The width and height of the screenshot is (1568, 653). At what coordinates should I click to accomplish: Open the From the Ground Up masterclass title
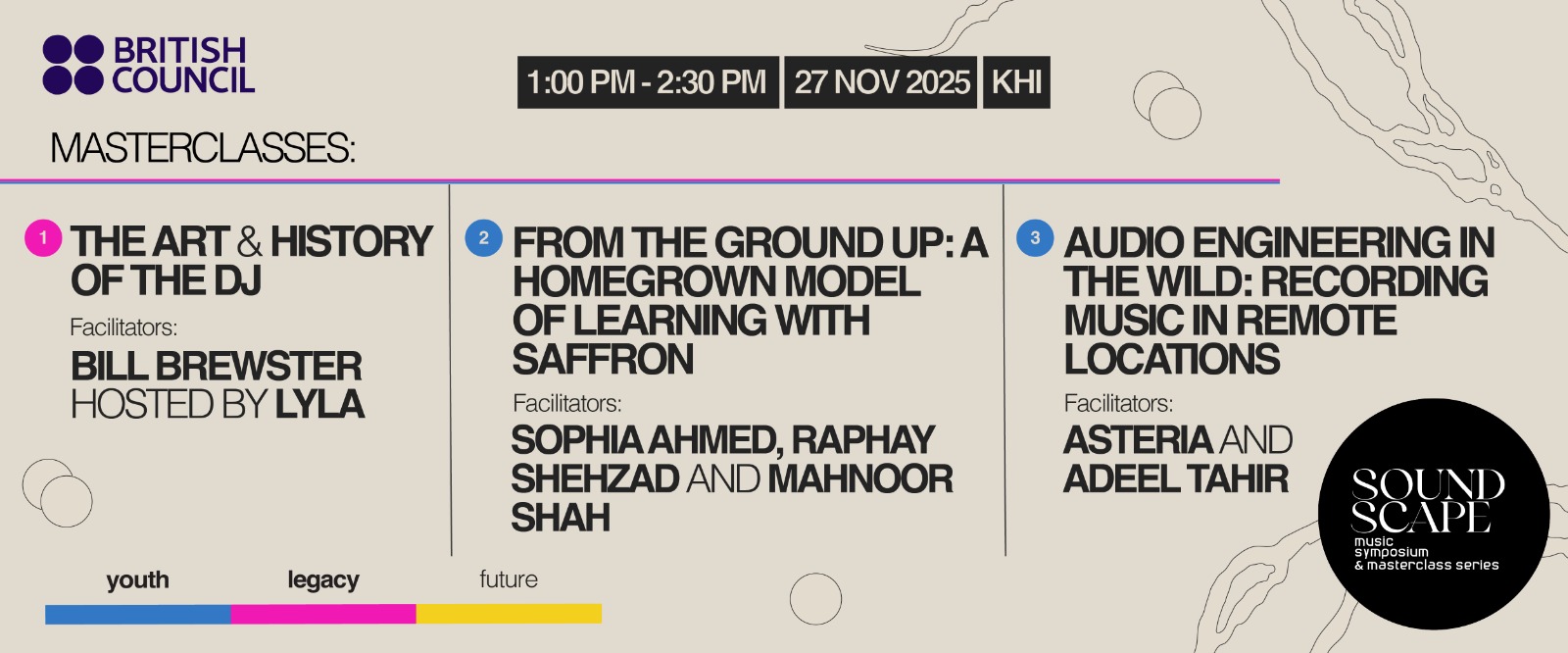click(x=749, y=300)
